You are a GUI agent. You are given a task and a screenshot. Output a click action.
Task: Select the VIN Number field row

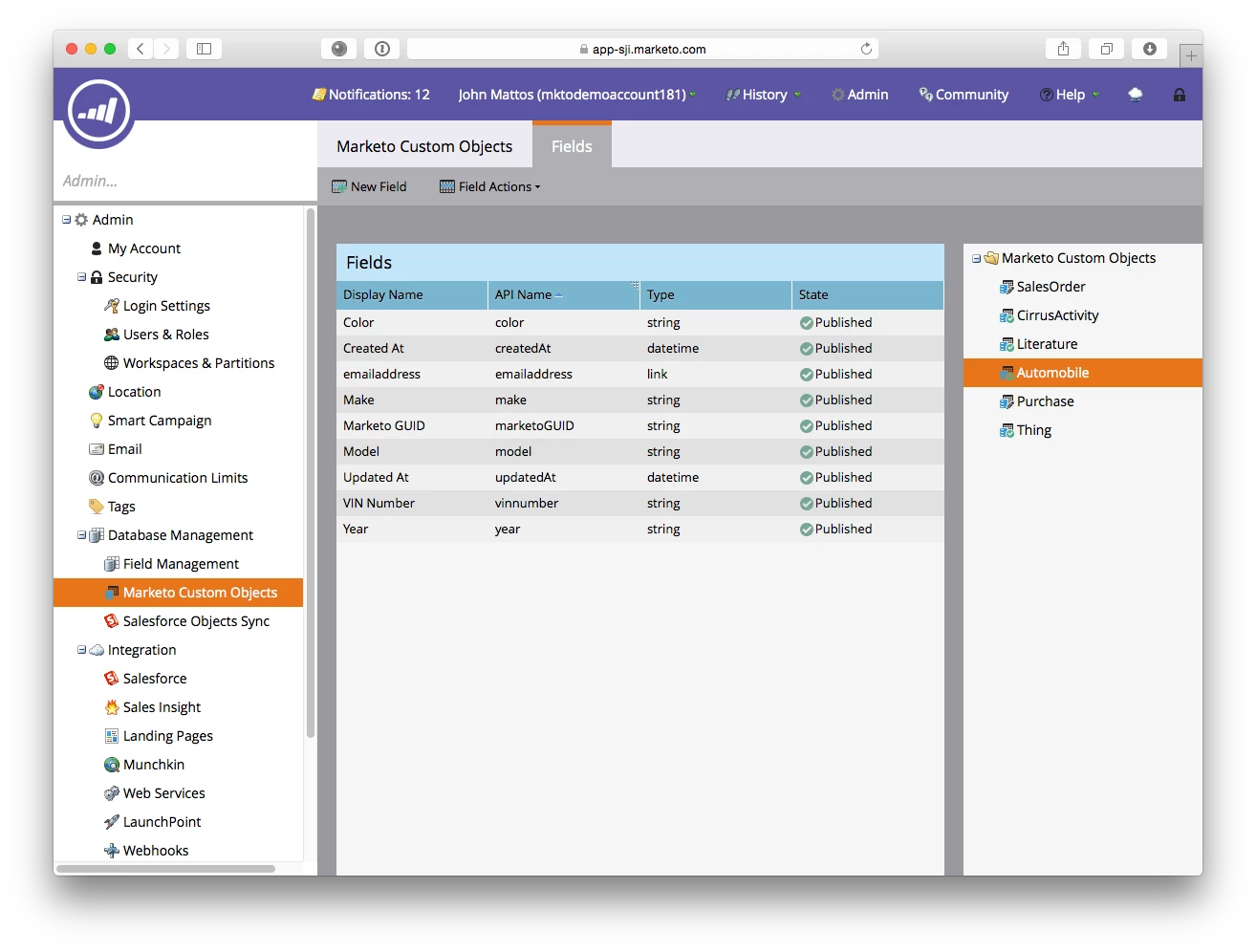(640, 504)
